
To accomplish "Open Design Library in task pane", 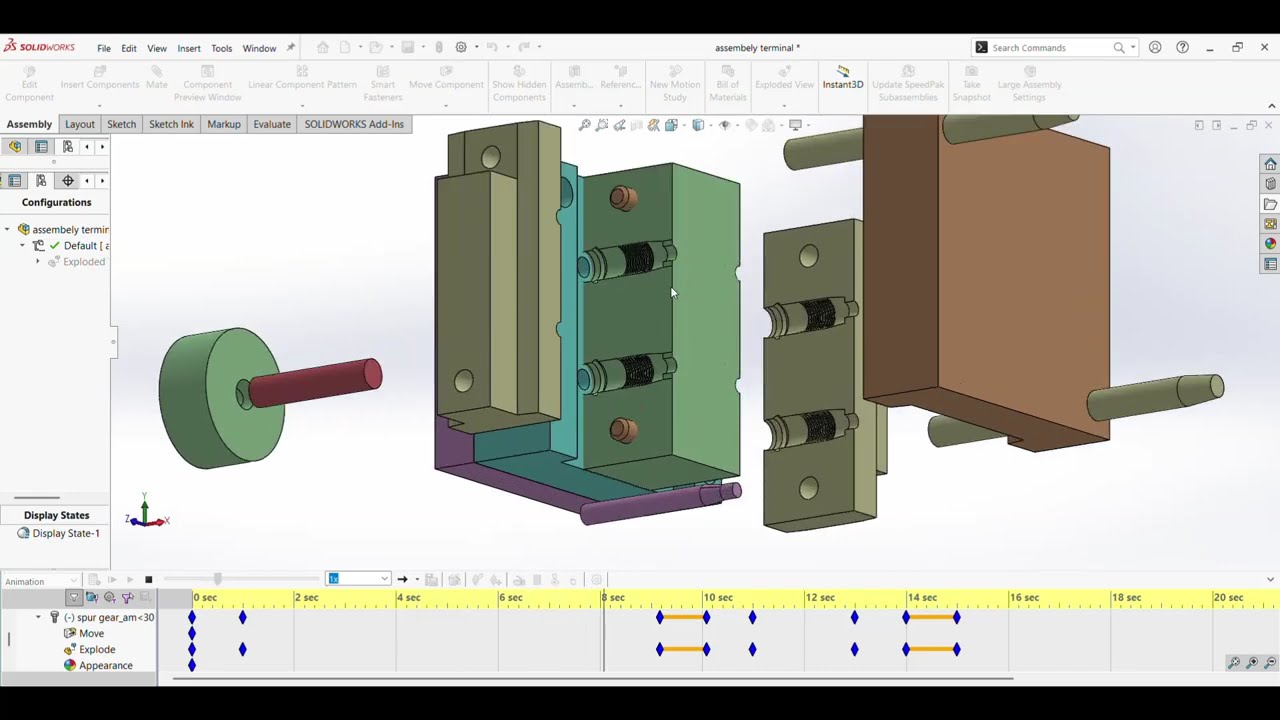I will click(1270, 184).
